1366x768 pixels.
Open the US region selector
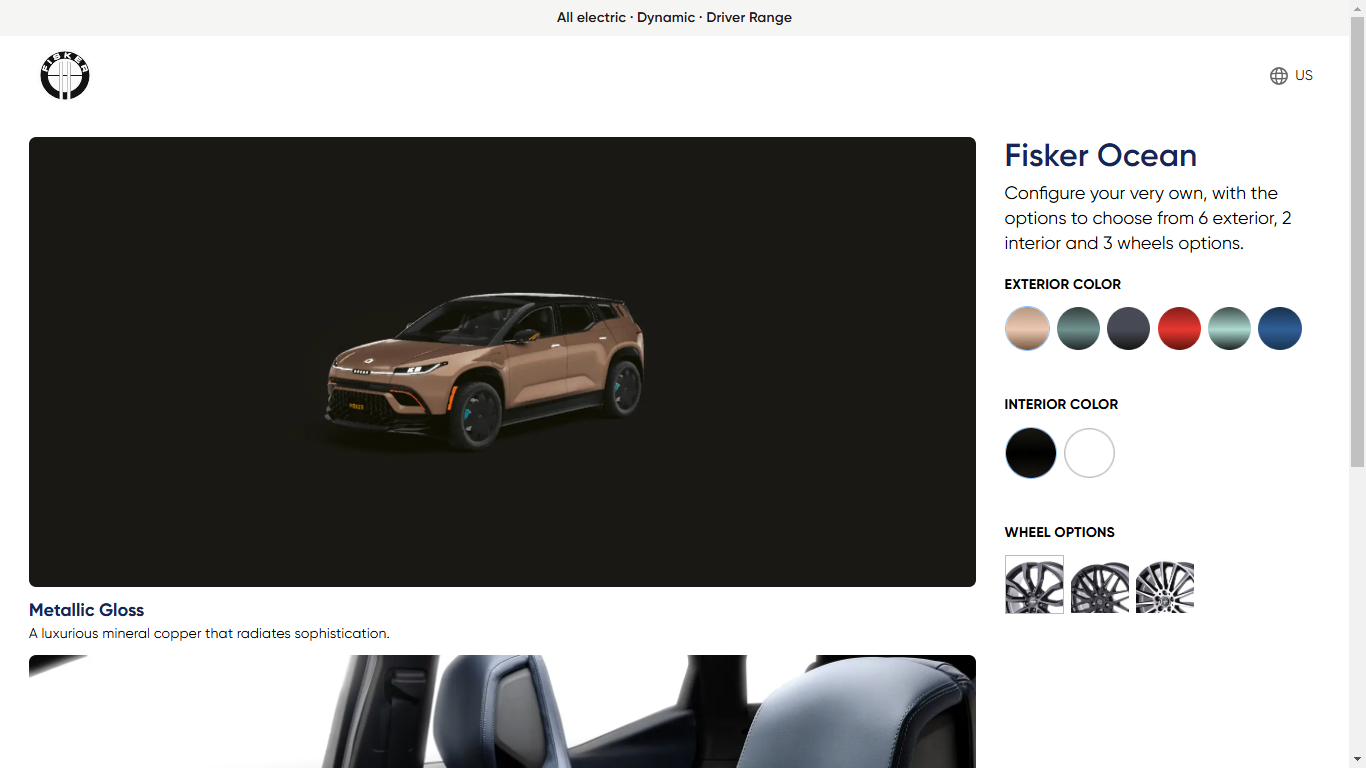click(1291, 76)
